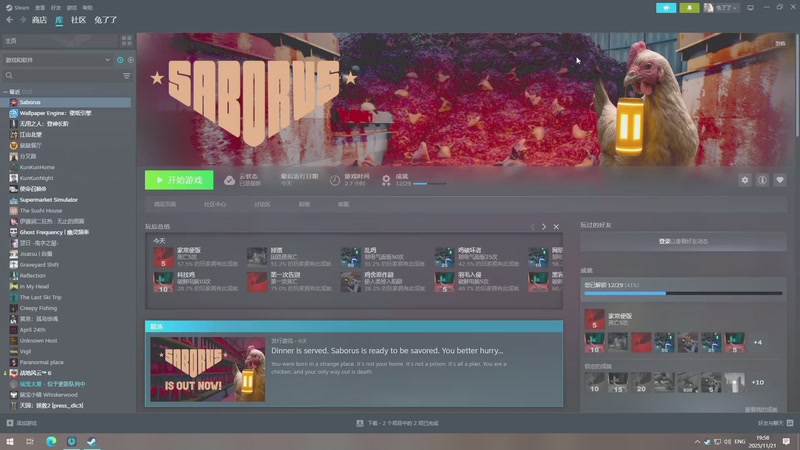Click locked achievement icon labeled 20
The width and height of the screenshot is (800, 450).
(x=641, y=382)
